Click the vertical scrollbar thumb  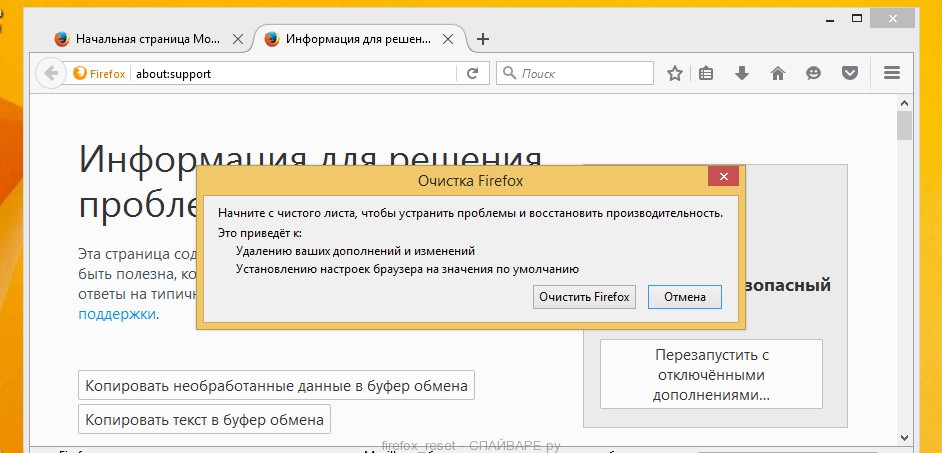click(904, 125)
